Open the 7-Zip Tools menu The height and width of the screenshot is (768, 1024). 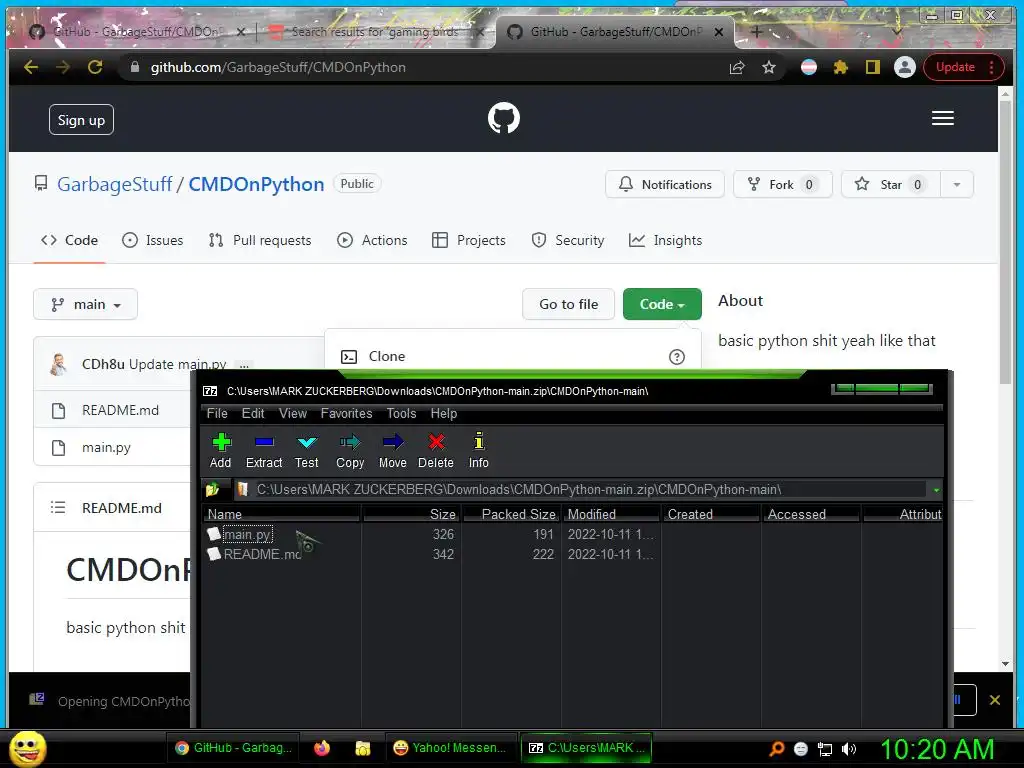(x=401, y=413)
